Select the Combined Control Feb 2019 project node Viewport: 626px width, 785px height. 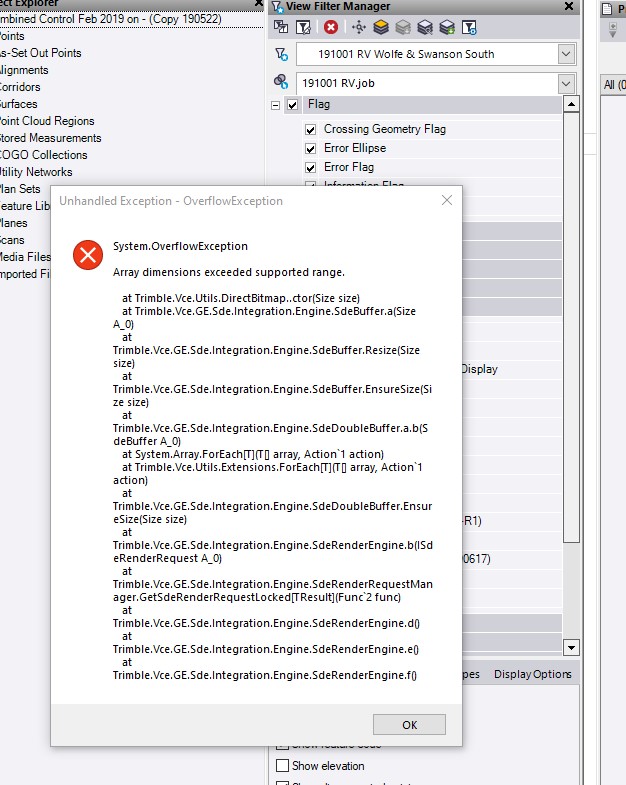pos(110,19)
